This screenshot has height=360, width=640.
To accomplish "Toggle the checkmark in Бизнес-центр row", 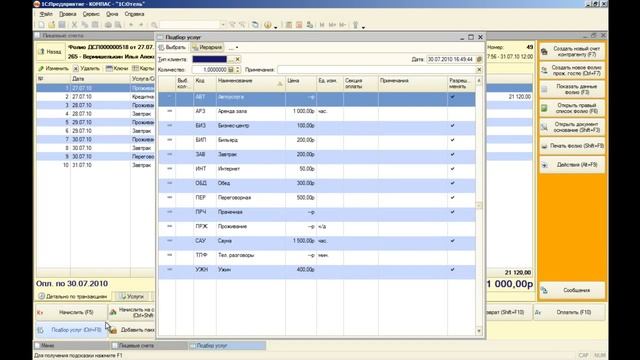I will coord(452,126).
